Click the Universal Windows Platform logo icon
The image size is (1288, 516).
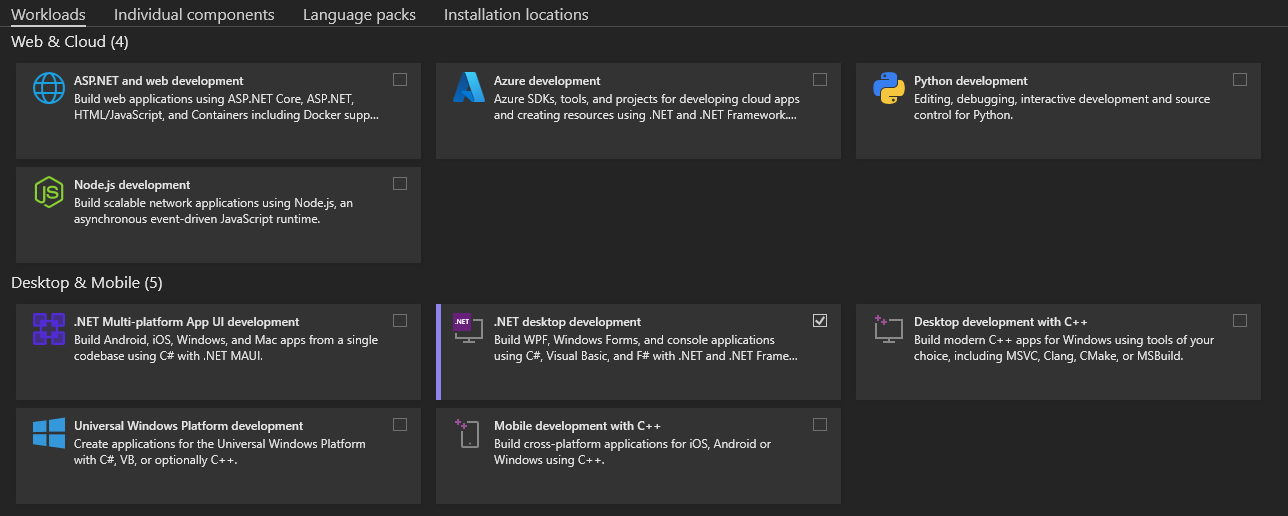(49, 433)
